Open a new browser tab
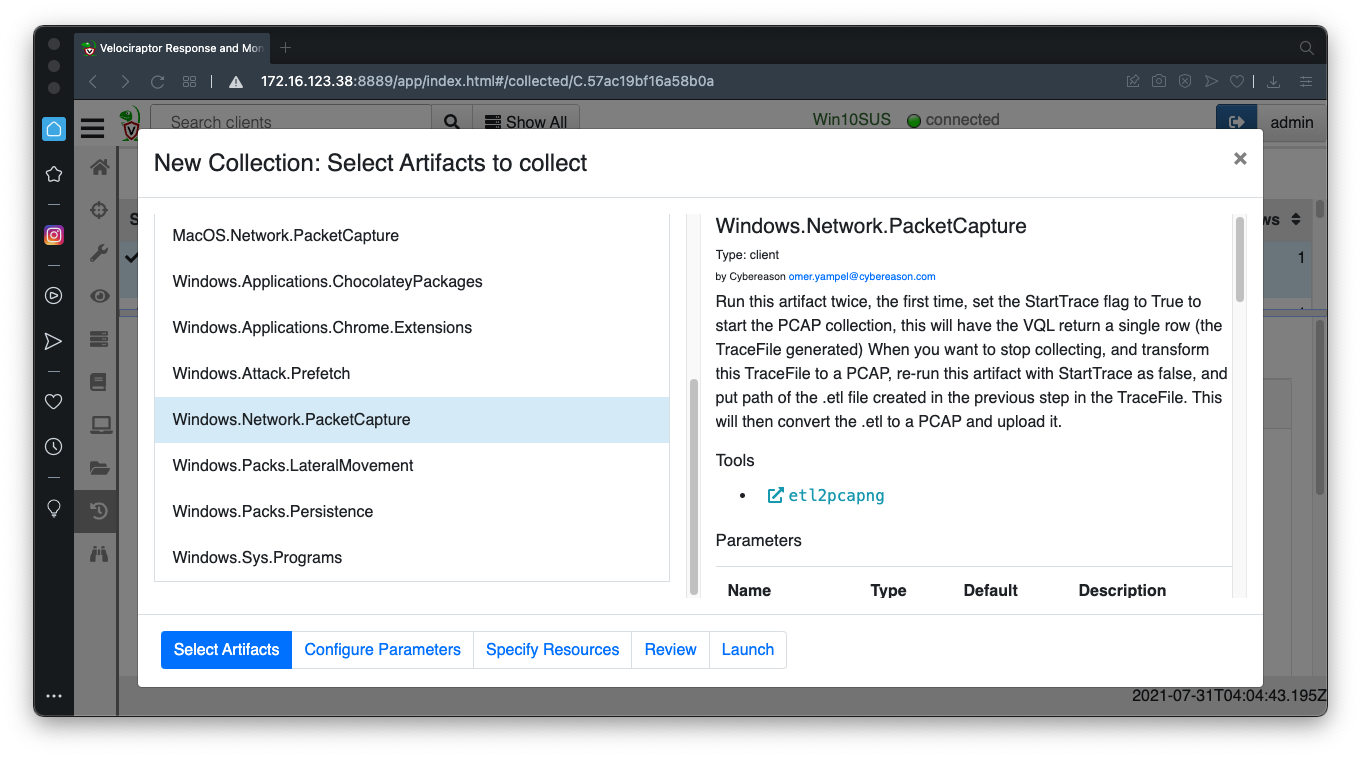This screenshot has height=758, width=1361. click(285, 47)
